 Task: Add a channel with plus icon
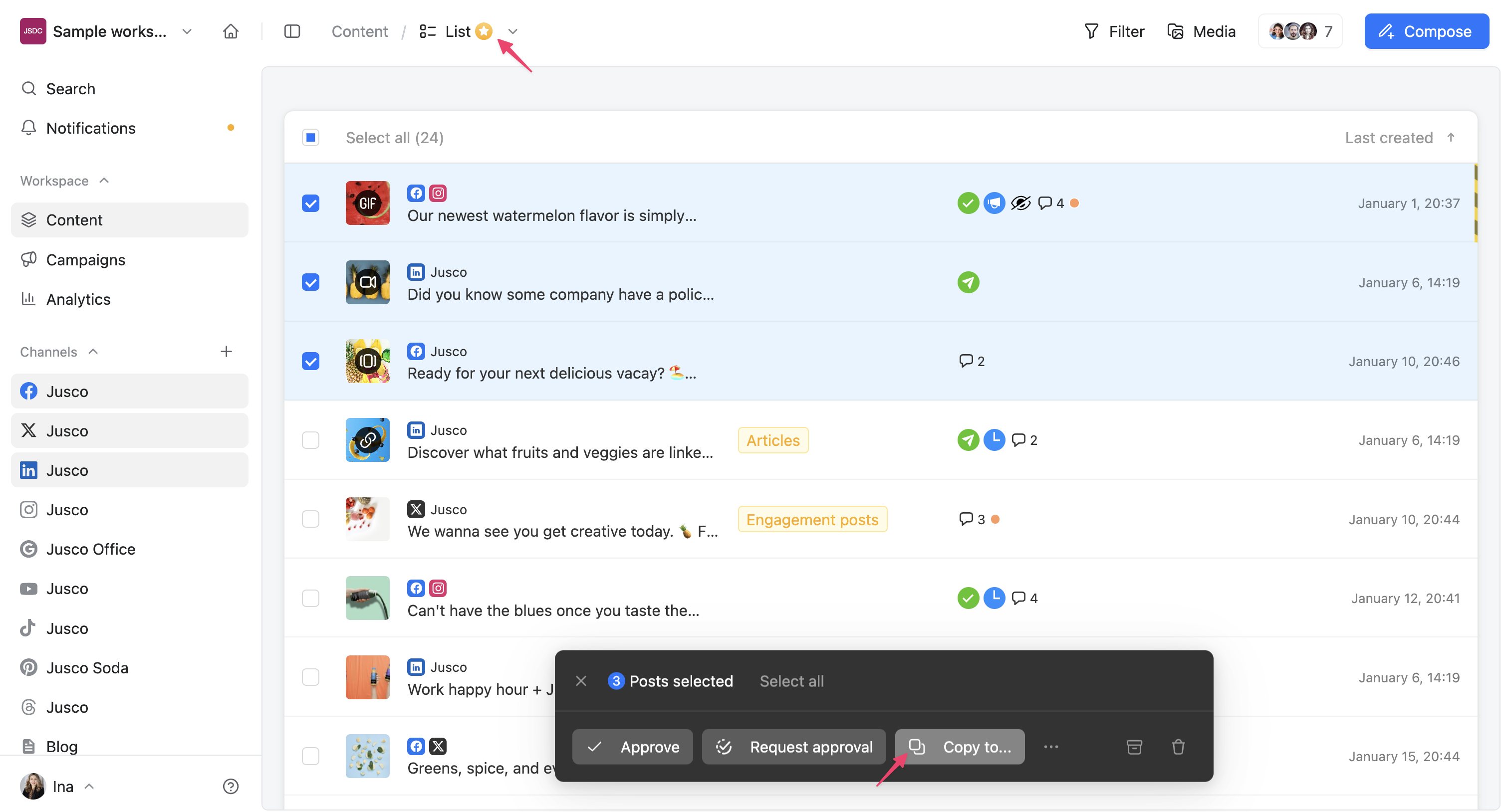[x=226, y=352]
